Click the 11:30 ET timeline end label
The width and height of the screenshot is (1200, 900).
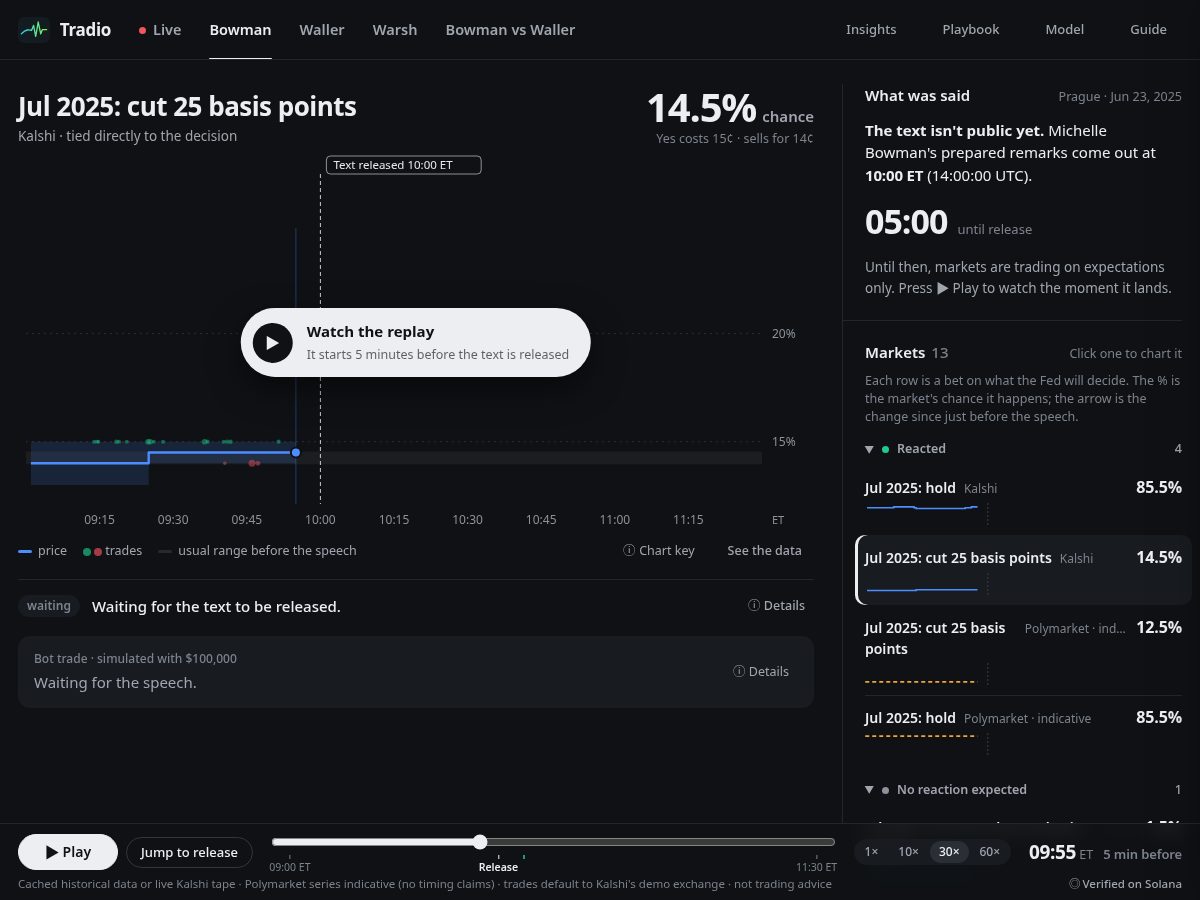(x=816, y=867)
